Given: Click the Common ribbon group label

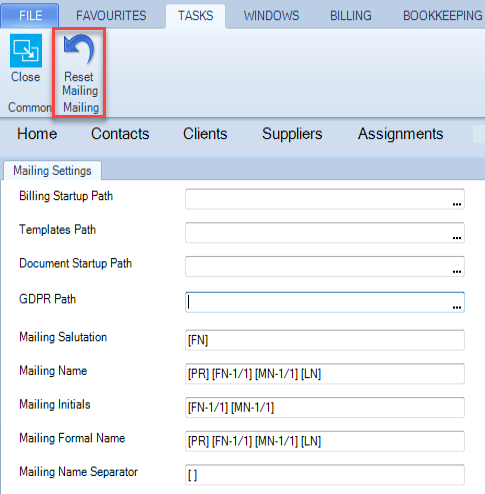Looking at the screenshot, I should 30,107.
